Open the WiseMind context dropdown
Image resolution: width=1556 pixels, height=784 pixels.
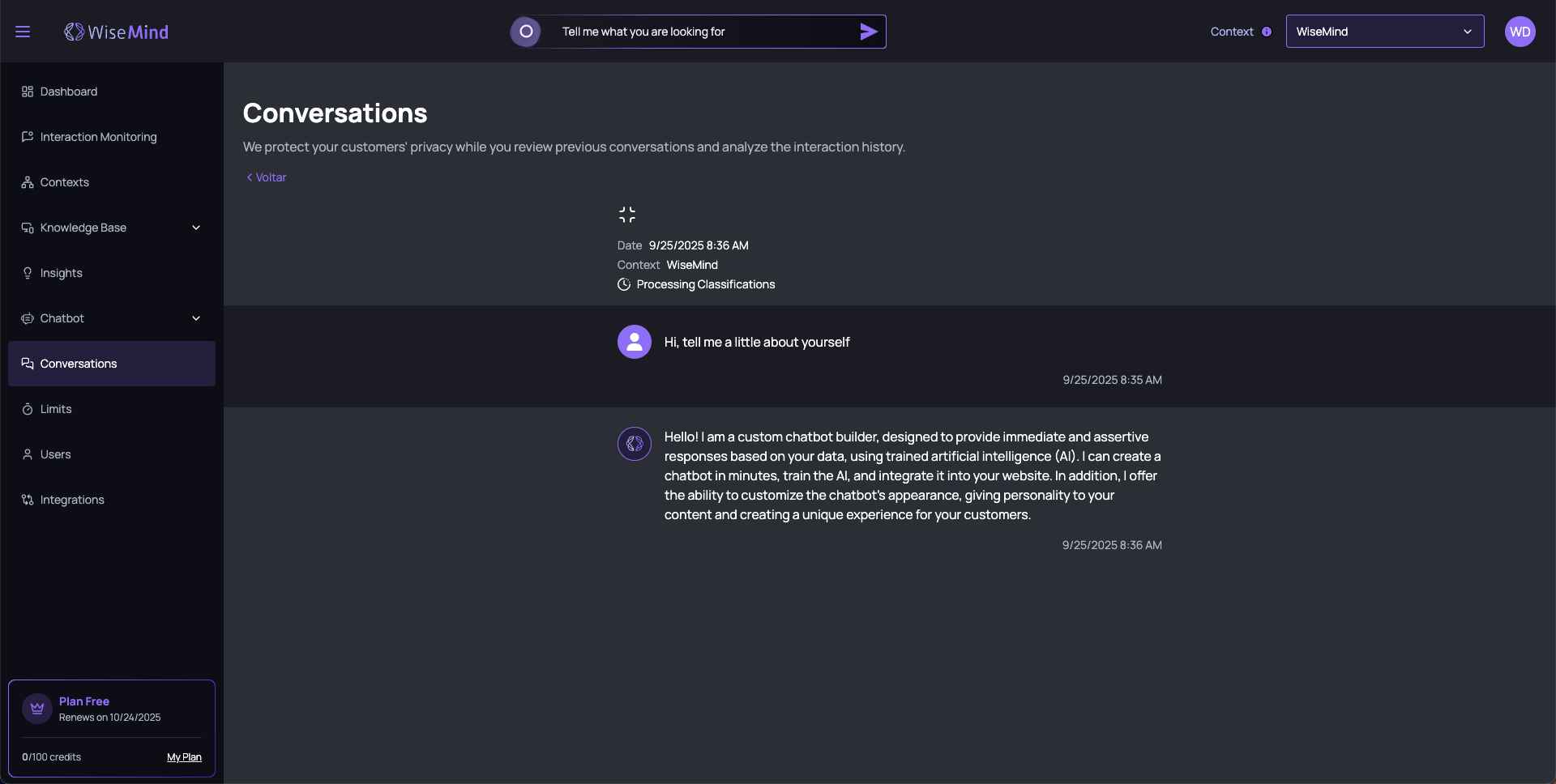tap(1384, 32)
